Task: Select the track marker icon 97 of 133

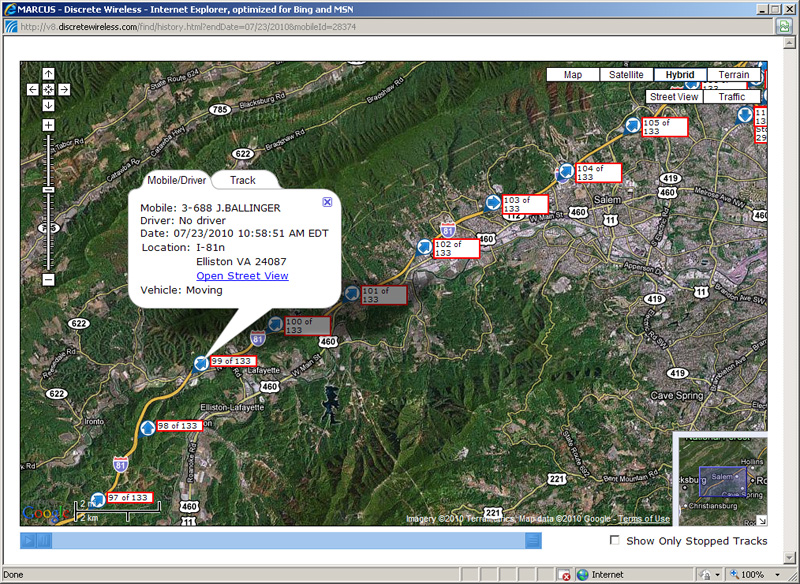Action: pyautogui.click(x=97, y=499)
